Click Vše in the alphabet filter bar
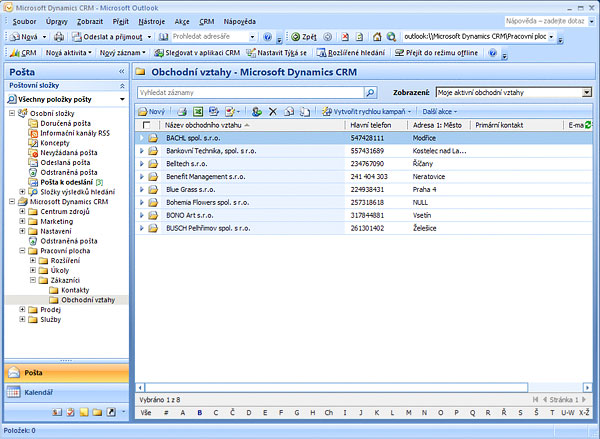The width and height of the screenshot is (600, 439). point(146,412)
